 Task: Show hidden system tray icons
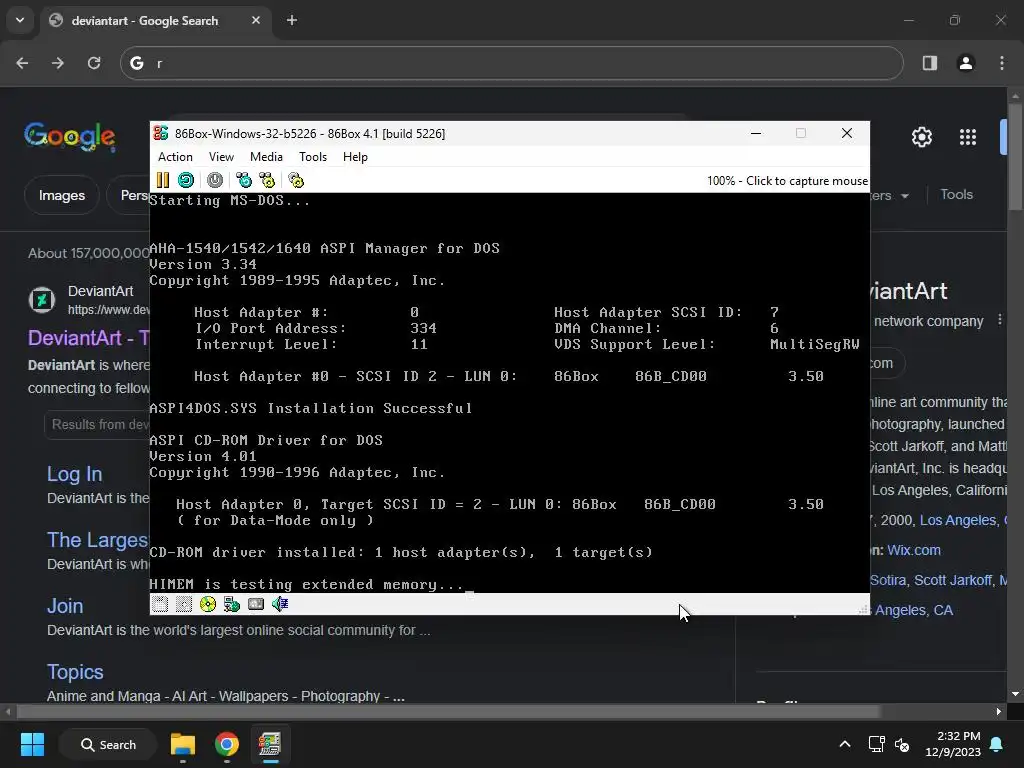[844, 744]
